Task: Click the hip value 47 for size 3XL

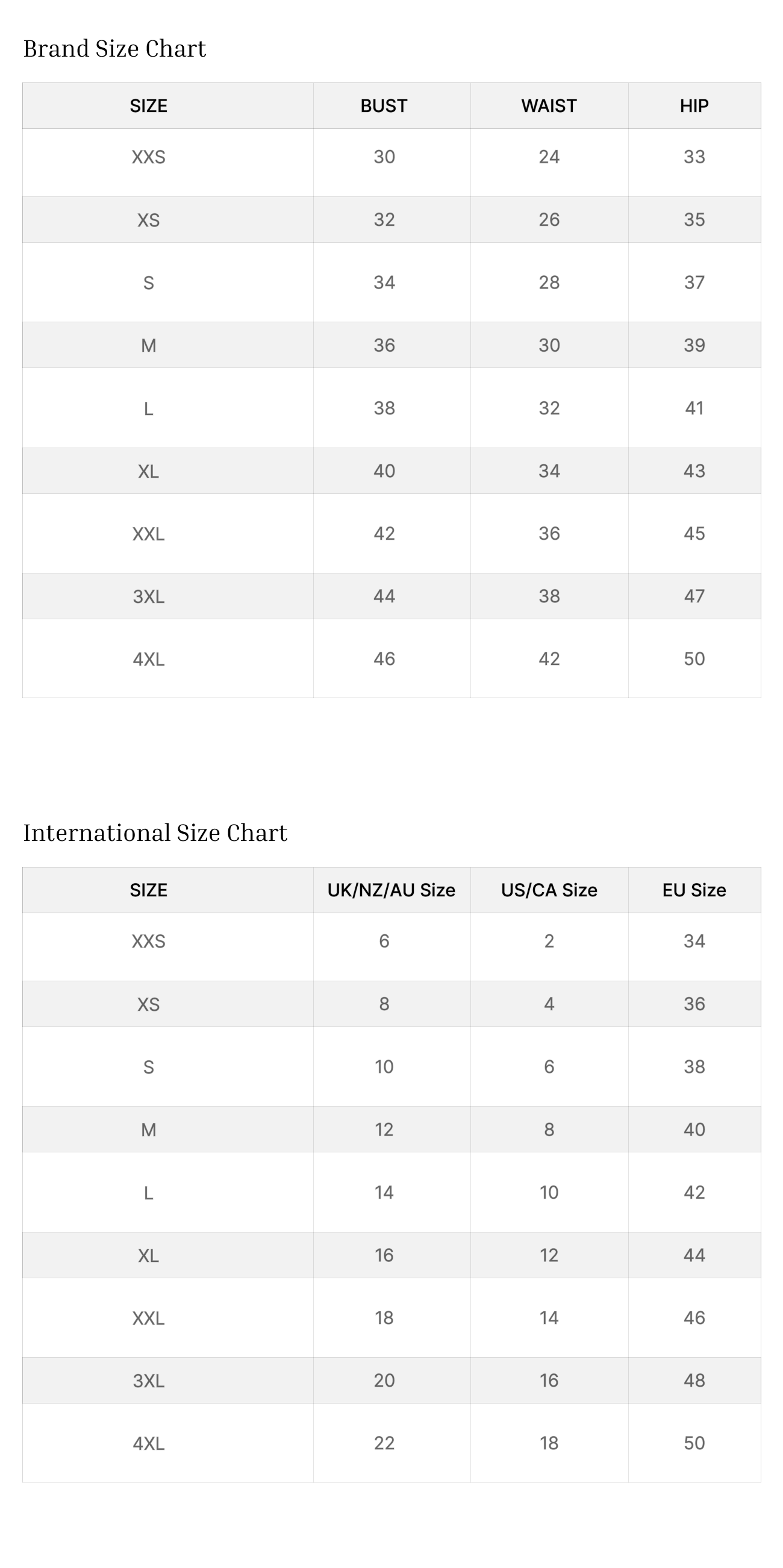Action: (x=694, y=596)
